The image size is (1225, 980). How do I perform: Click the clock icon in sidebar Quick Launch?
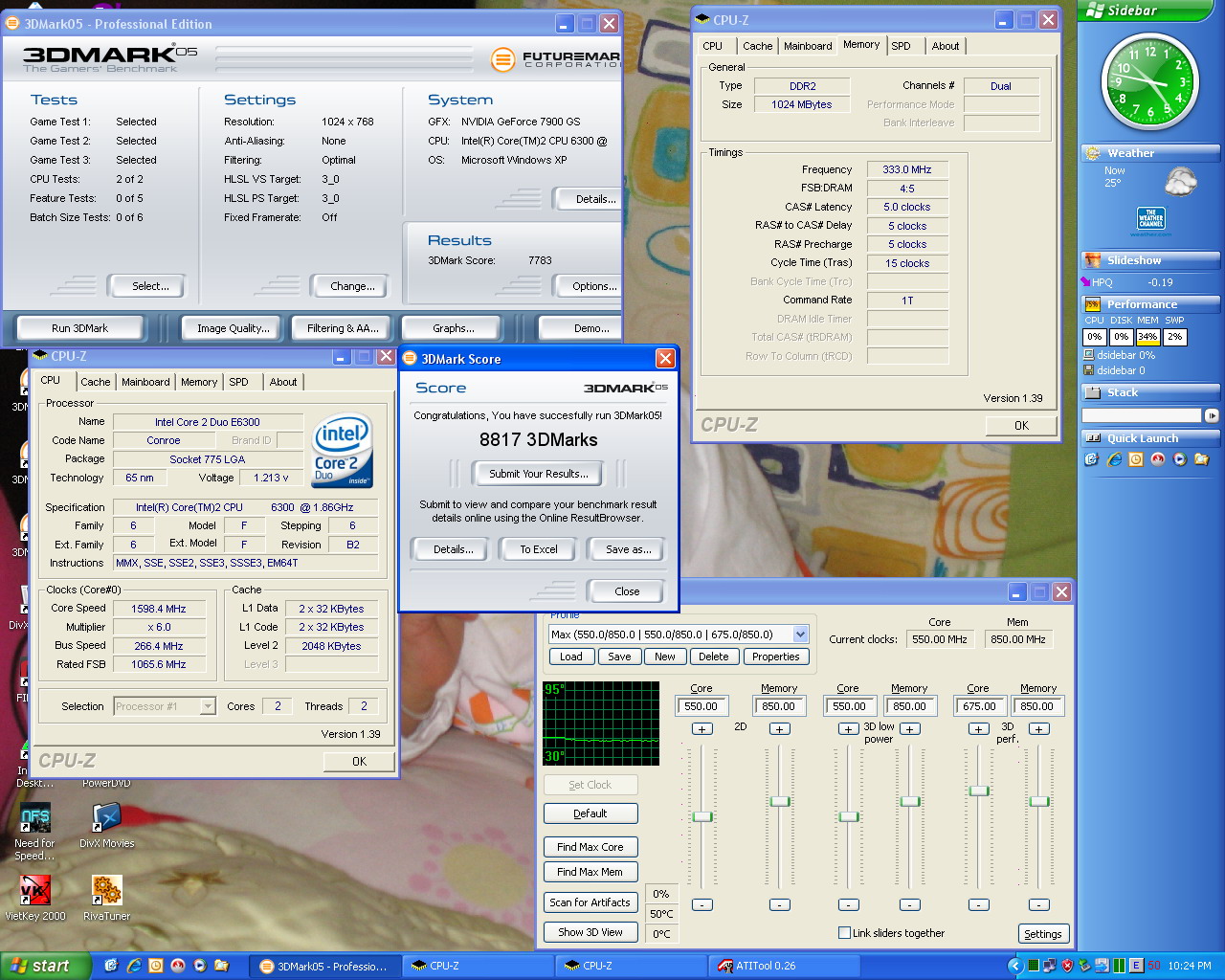point(1136,459)
